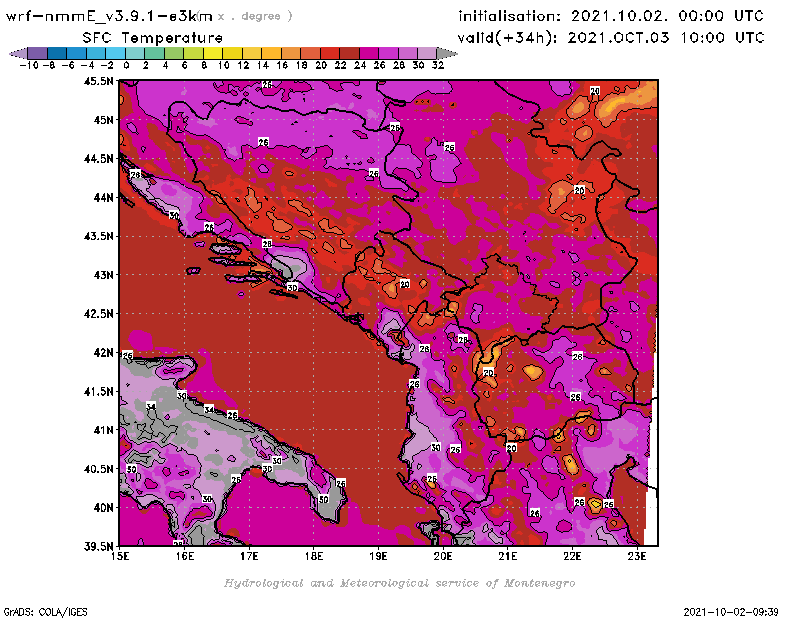
Task: Click the '45N' latitude axis label
Action: tap(104, 120)
